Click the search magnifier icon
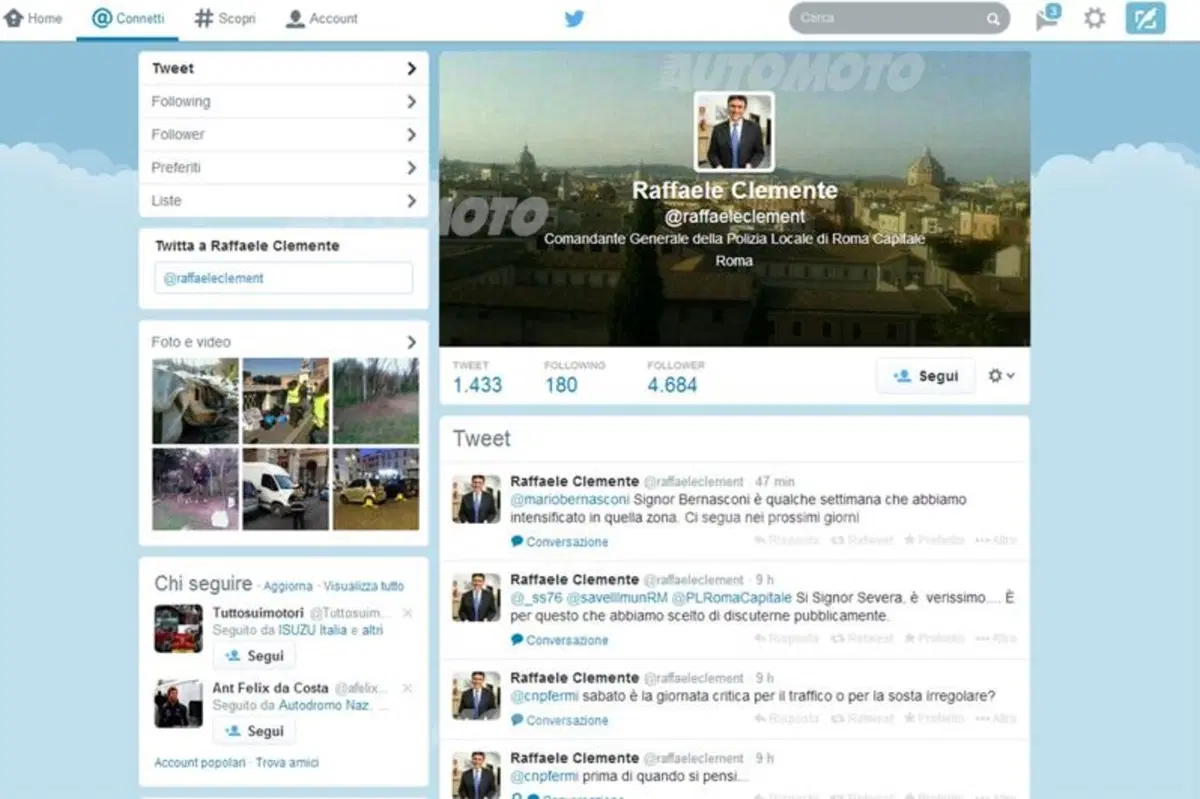Image resolution: width=1200 pixels, height=799 pixels. [x=993, y=18]
